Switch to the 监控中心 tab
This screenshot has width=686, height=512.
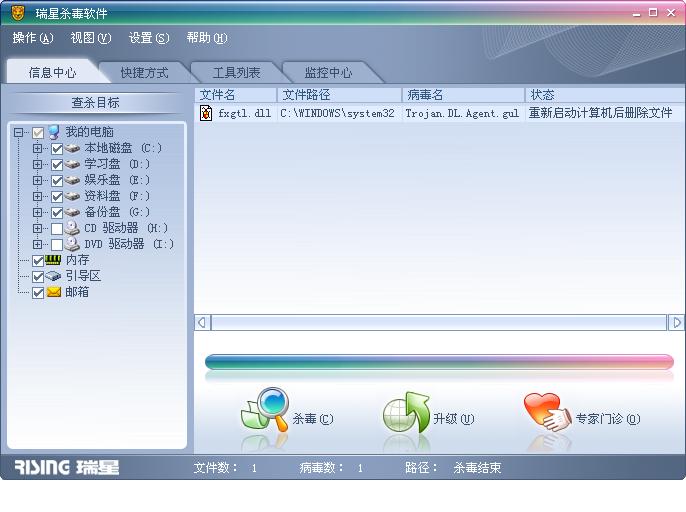click(x=328, y=72)
